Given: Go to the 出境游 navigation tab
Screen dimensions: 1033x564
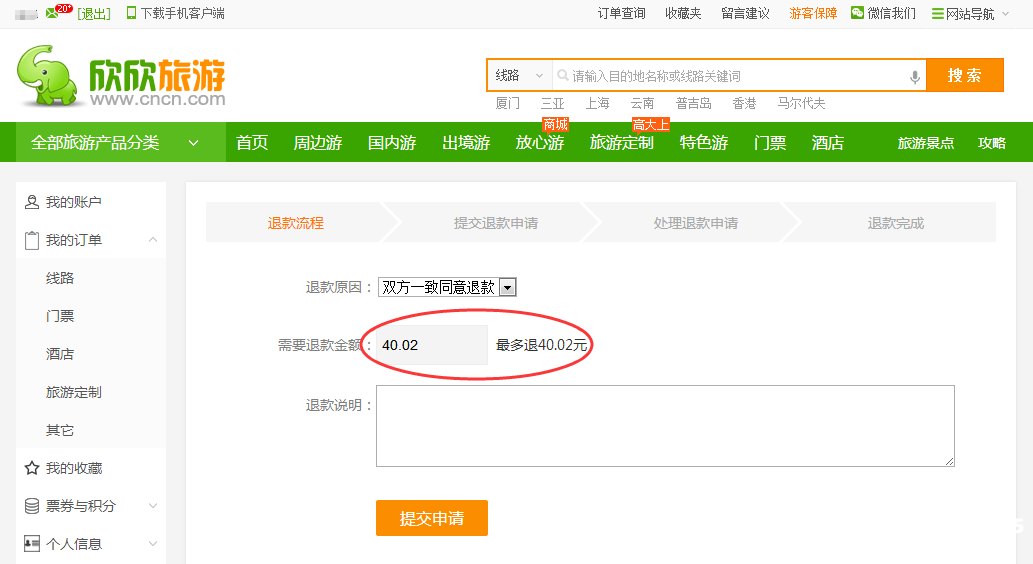Looking at the screenshot, I should pos(466,143).
